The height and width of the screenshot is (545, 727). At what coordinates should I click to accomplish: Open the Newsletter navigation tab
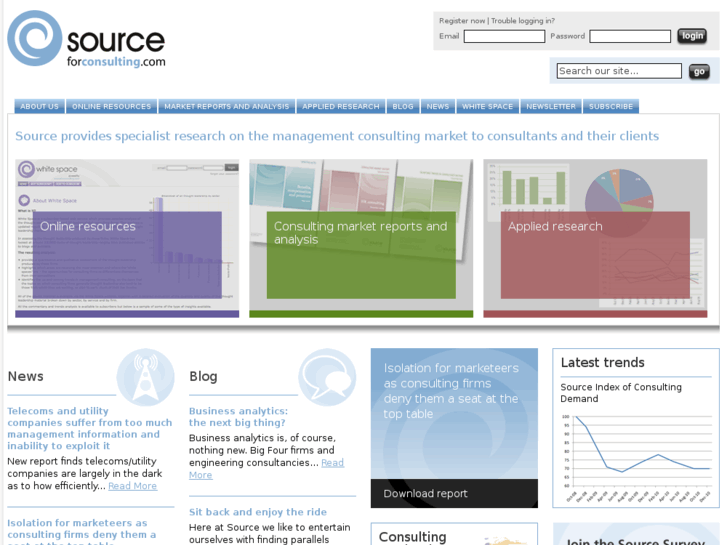pos(551,106)
